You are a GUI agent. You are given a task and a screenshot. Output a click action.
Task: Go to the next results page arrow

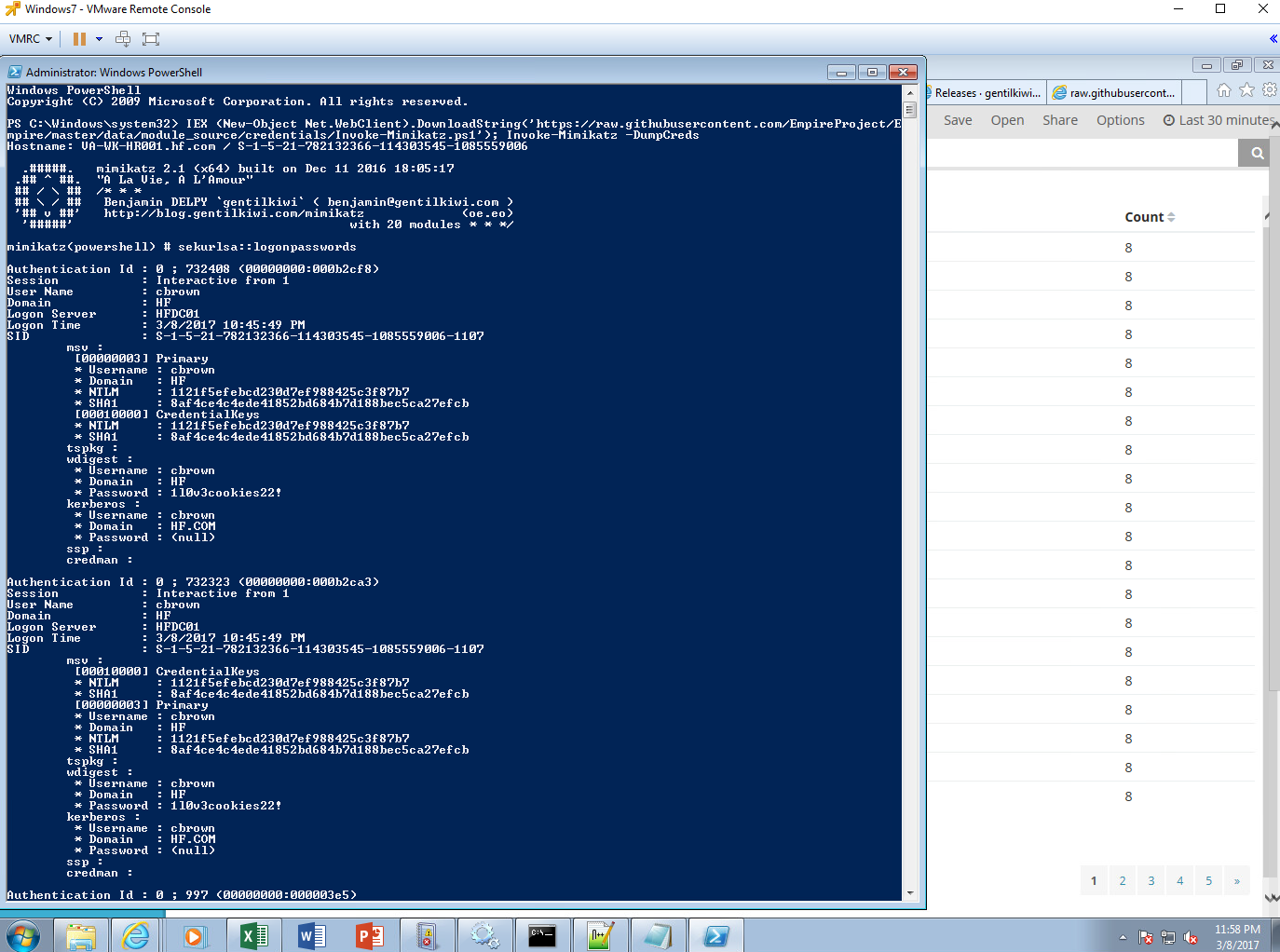coord(1237,880)
